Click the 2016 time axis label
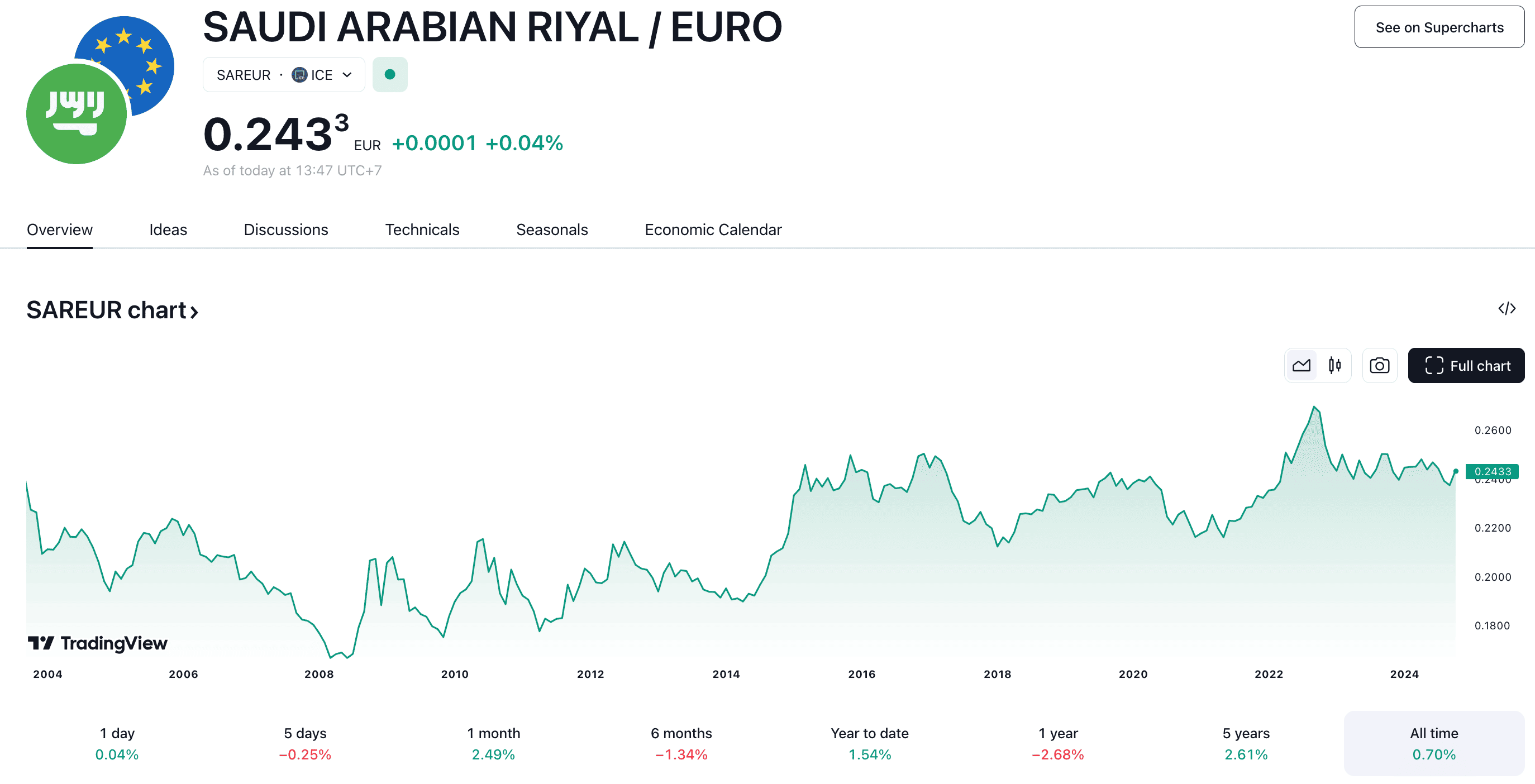The width and height of the screenshot is (1535, 784). pyautogui.click(x=862, y=674)
